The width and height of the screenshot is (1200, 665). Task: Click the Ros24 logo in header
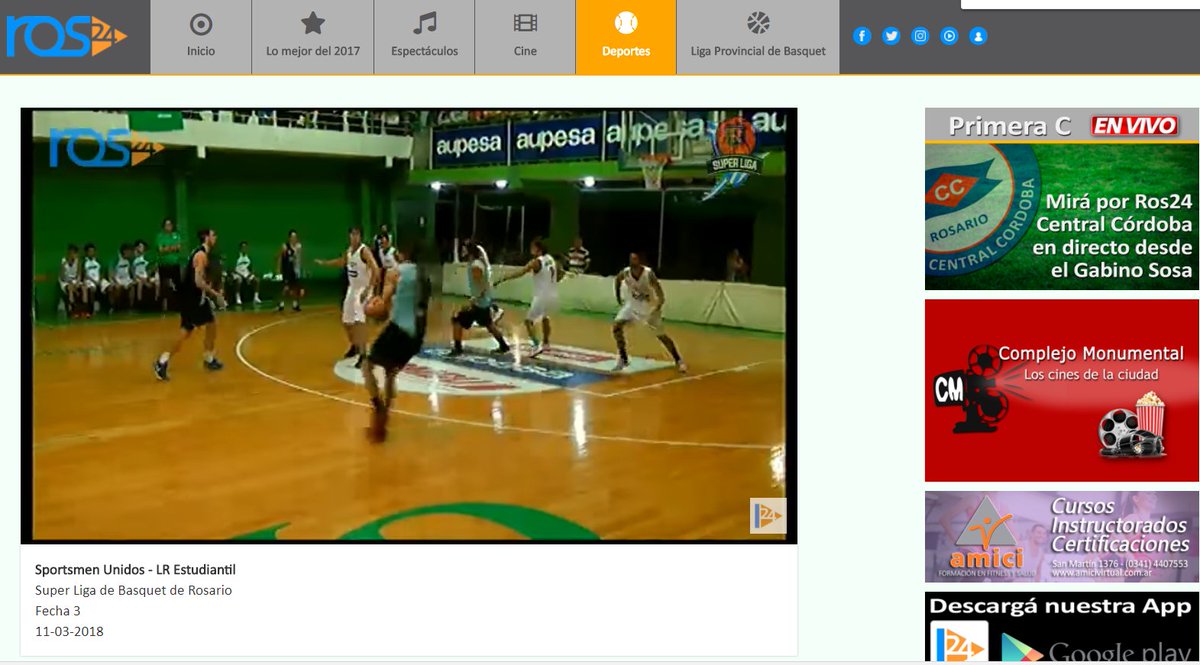point(66,36)
